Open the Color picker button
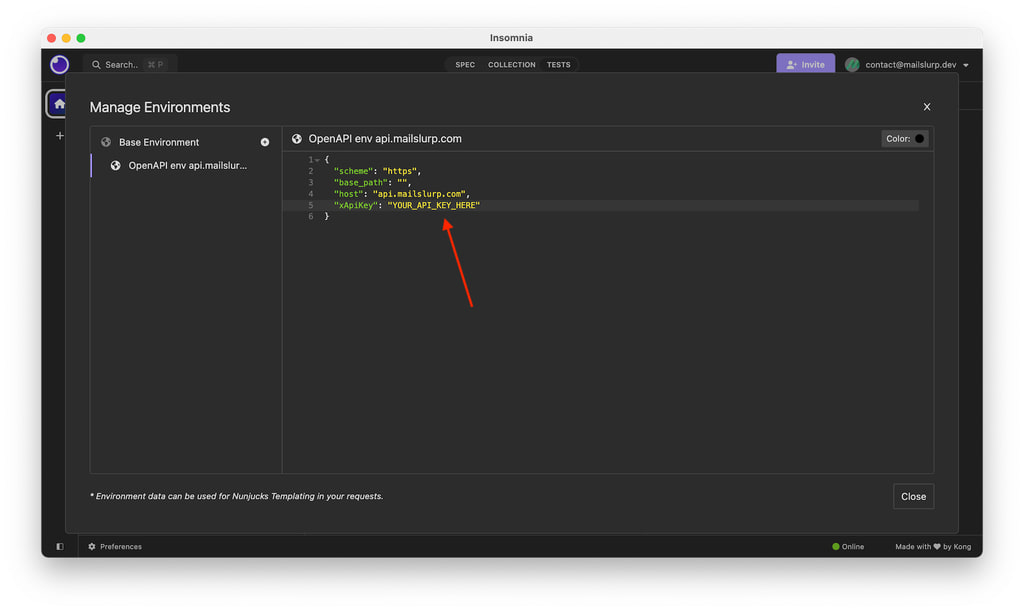The width and height of the screenshot is (1024, 612). 904,138
